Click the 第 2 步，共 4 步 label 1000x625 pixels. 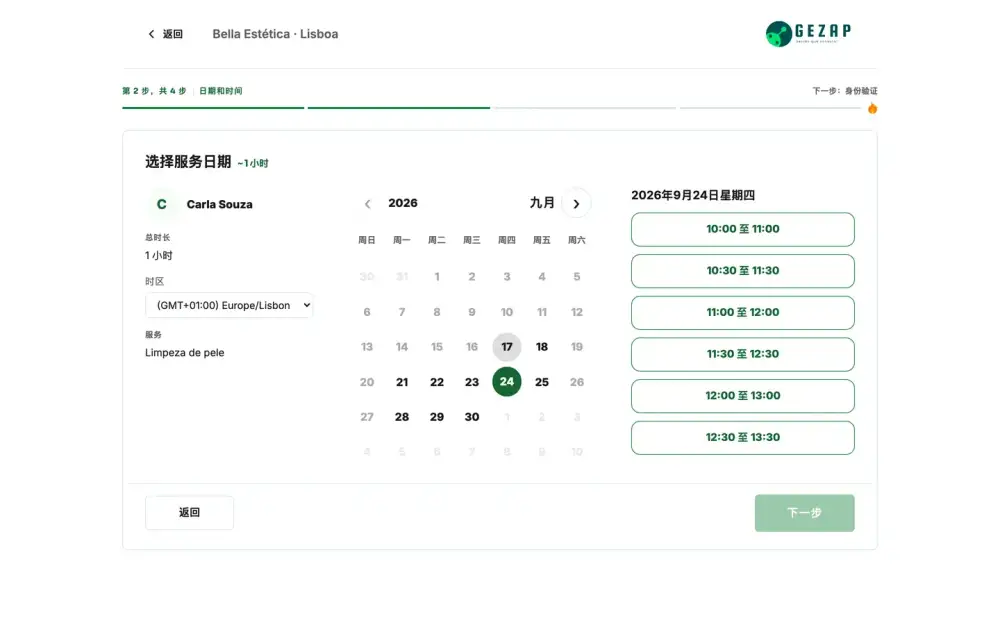click(154, 91)
